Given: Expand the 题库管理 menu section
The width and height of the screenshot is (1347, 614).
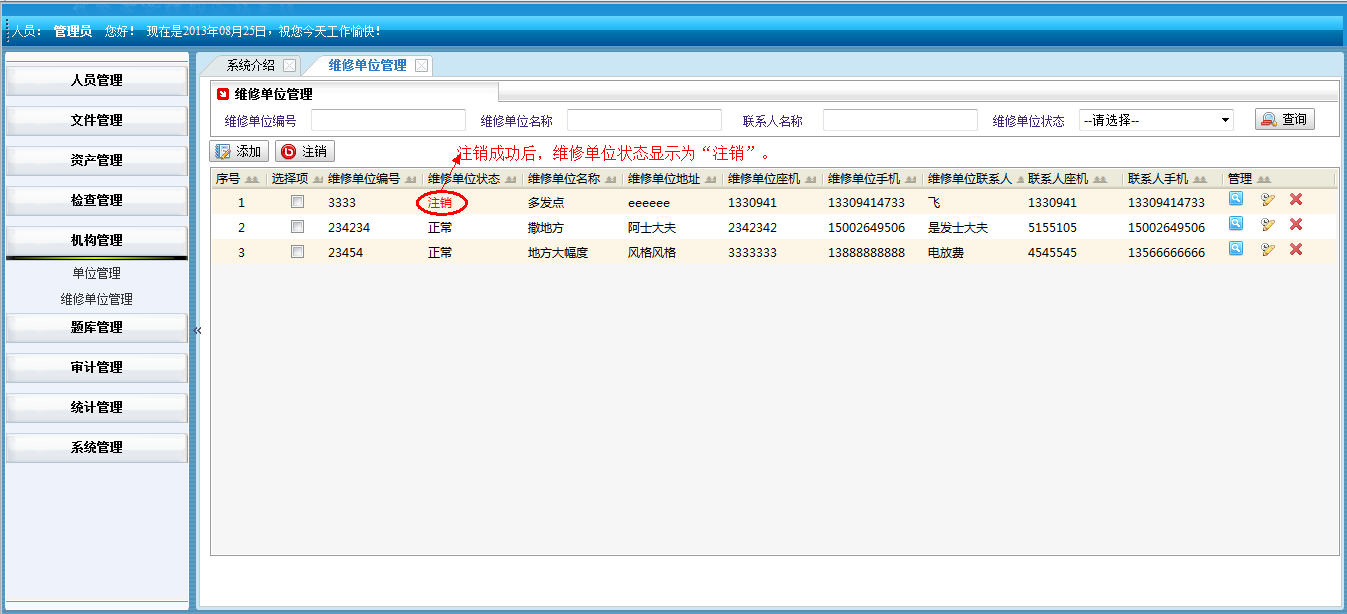Looking at the screenshot, I should pos(96,328).
